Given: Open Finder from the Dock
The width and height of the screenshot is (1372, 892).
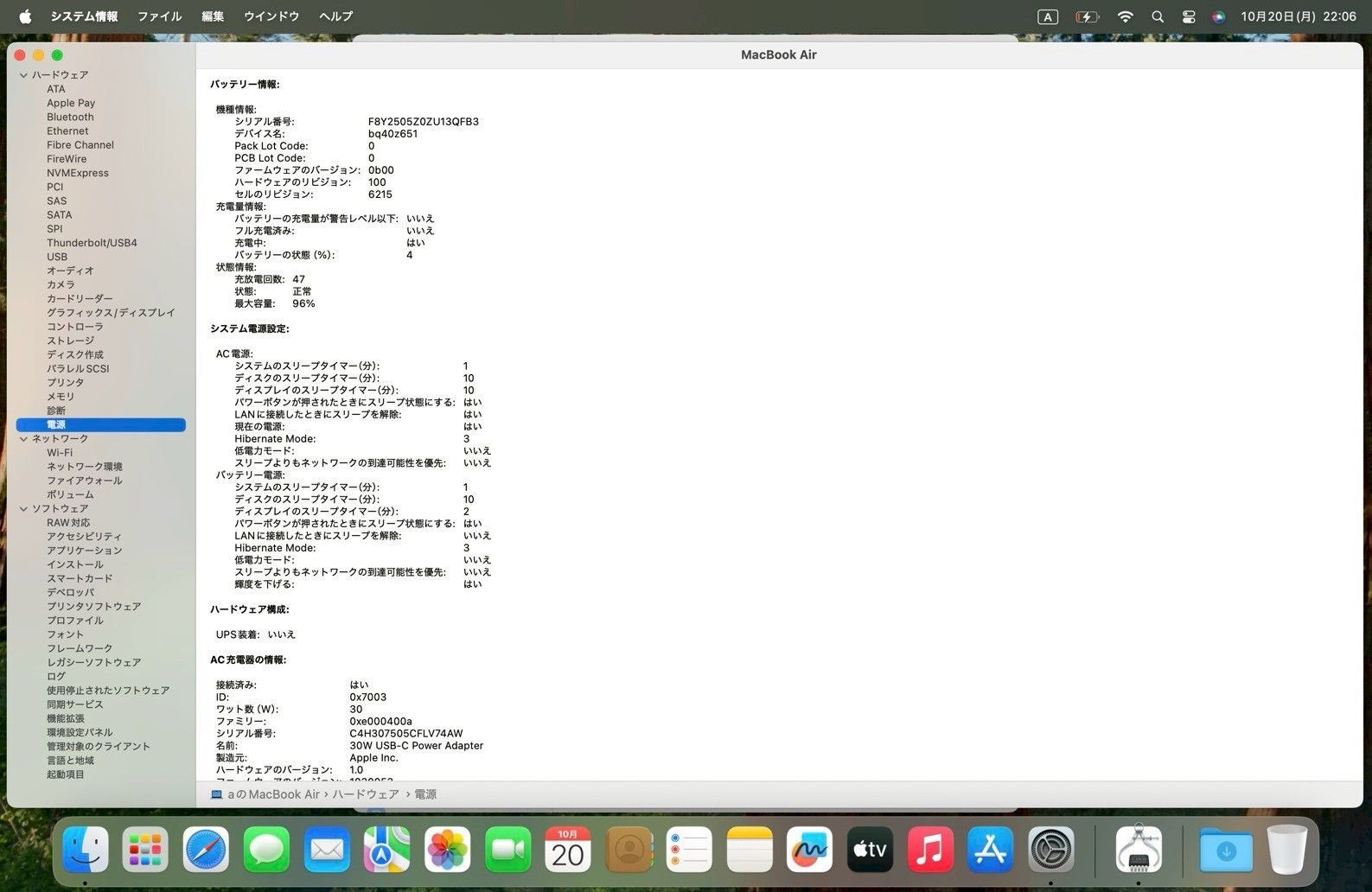Looking at the screenshot, I should (86, 850).
